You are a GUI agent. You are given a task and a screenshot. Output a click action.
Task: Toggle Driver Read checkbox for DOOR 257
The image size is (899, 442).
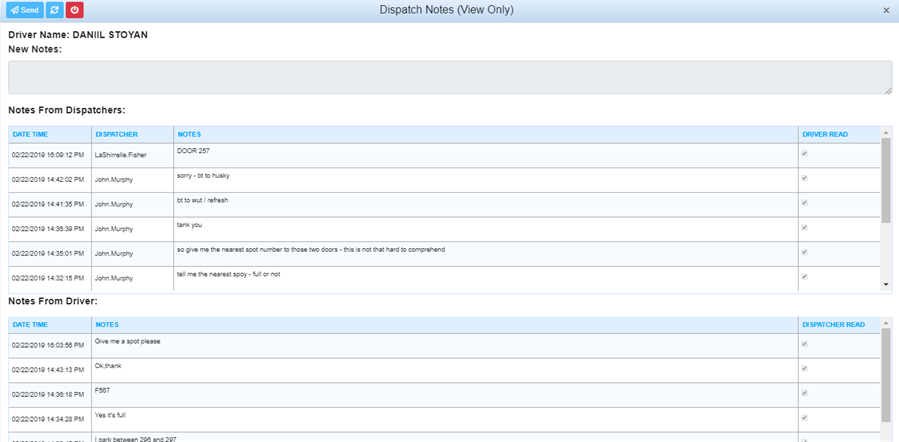pyautogui.click(x=804, y=154)
